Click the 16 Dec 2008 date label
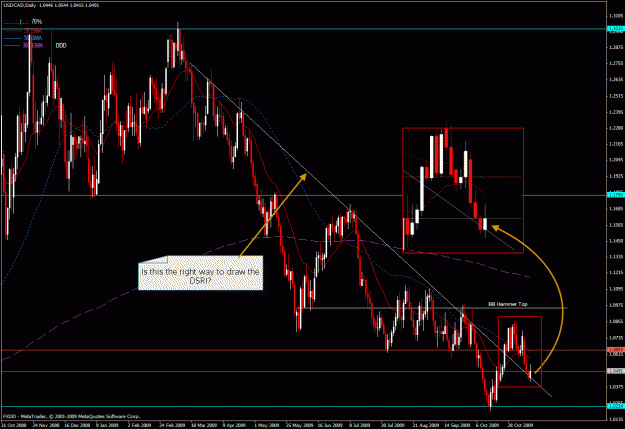The height and width of the screenshot is (429, 625). click(x=77, y=425)
